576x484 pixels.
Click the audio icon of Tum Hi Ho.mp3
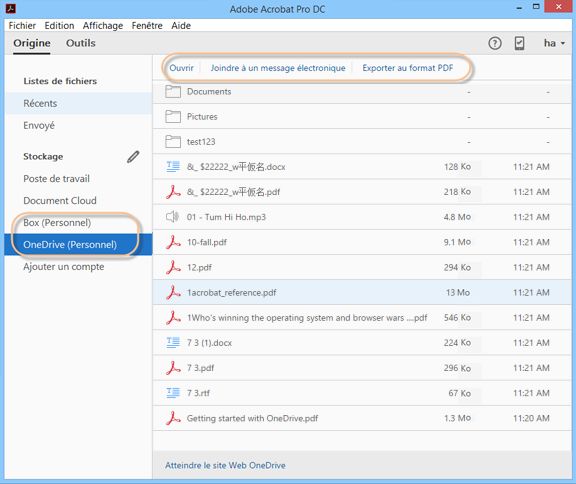click(x=172, y=217)
